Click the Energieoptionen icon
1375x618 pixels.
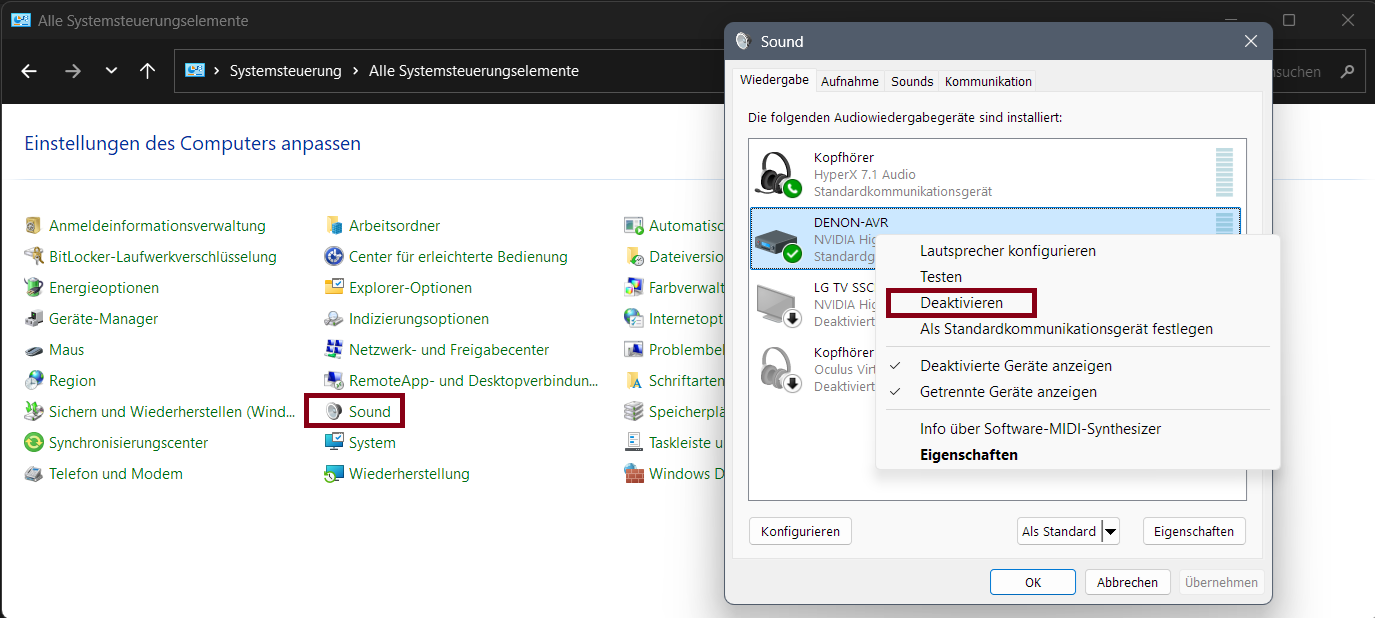[34, 288]
